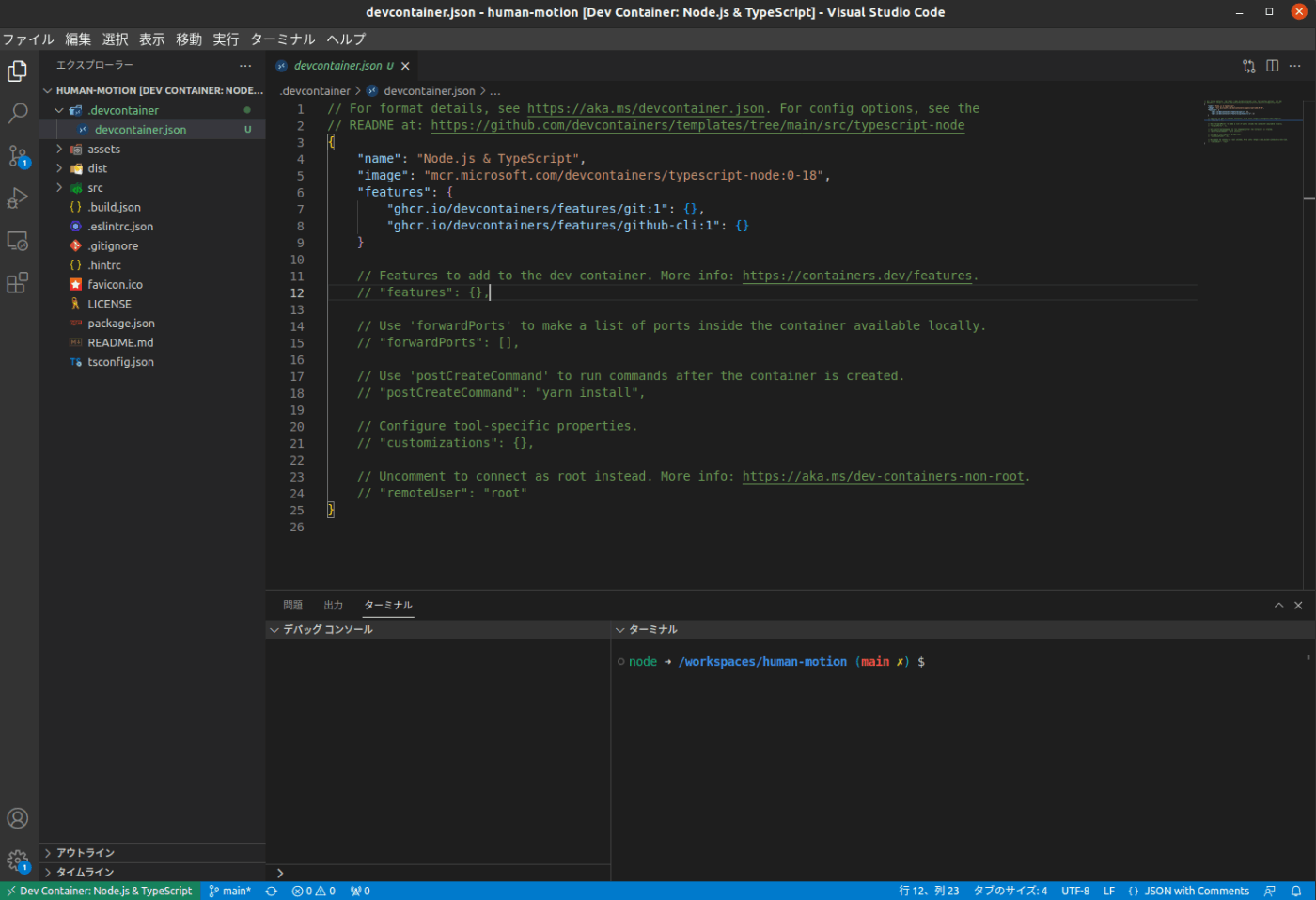Screen dimensions: 1316x900
Task: Open Accounts icon in activity bar
Action: click(18, 818)
